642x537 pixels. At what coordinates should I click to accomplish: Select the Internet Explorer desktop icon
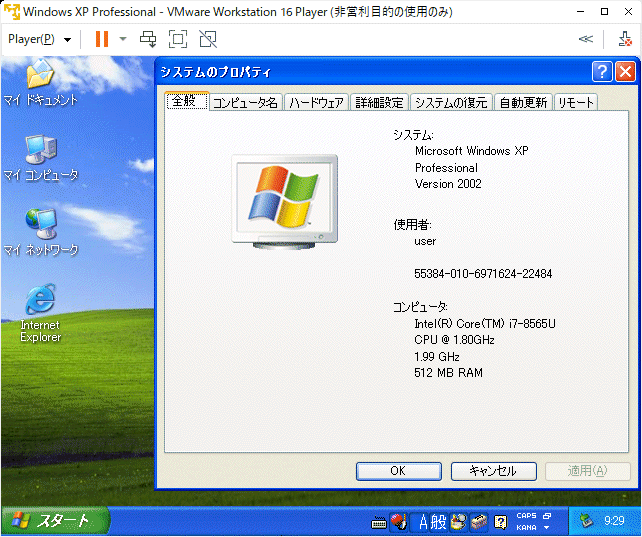(40, 313)
